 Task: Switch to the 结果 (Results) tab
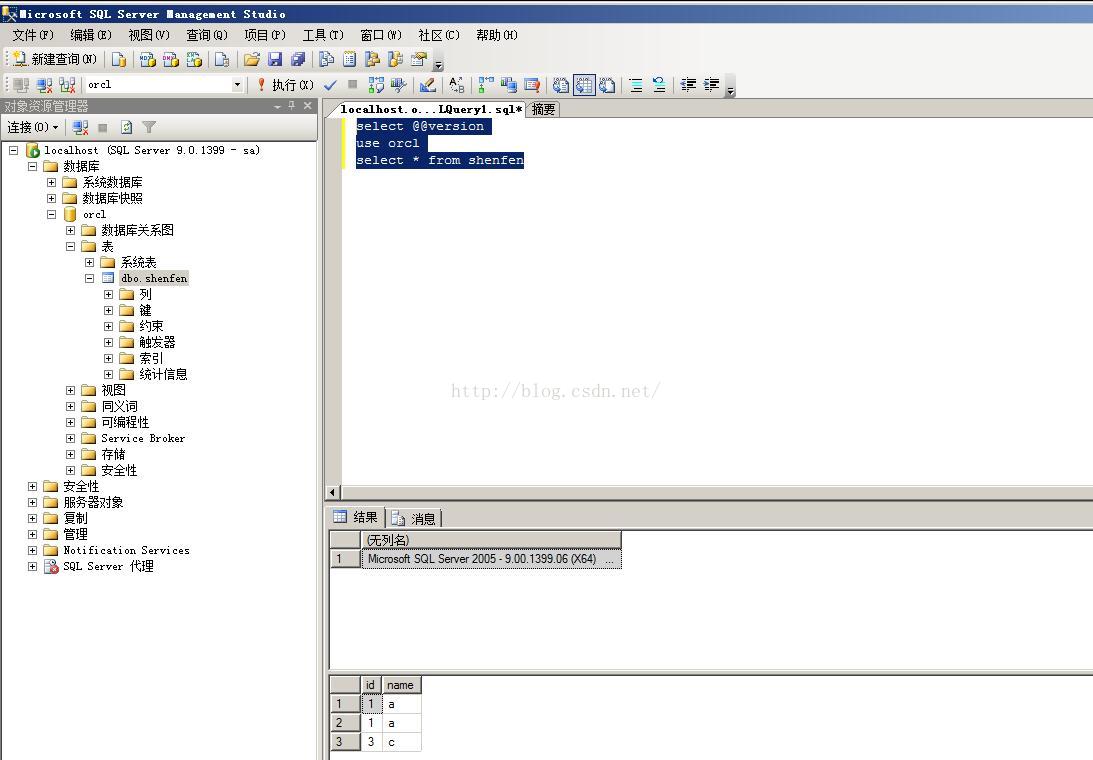[x=356, y=517]
